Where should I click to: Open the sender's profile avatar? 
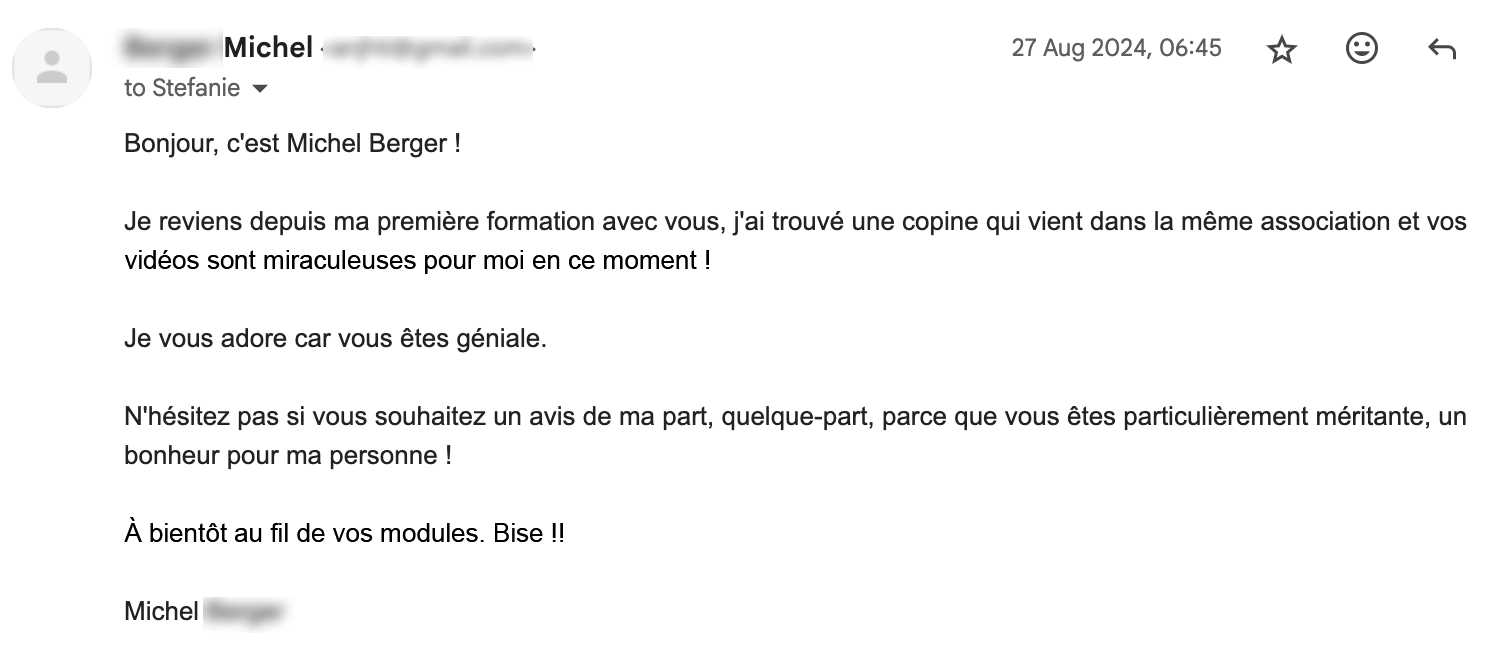point(52,68)
